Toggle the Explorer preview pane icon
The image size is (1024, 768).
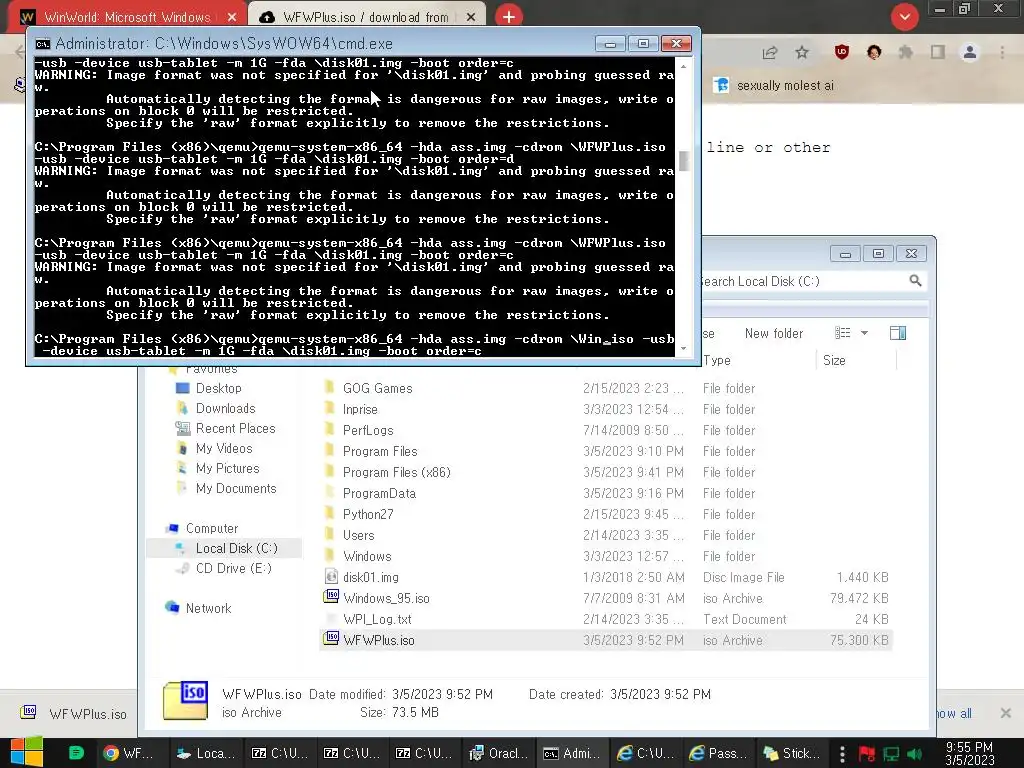[898, 333]
